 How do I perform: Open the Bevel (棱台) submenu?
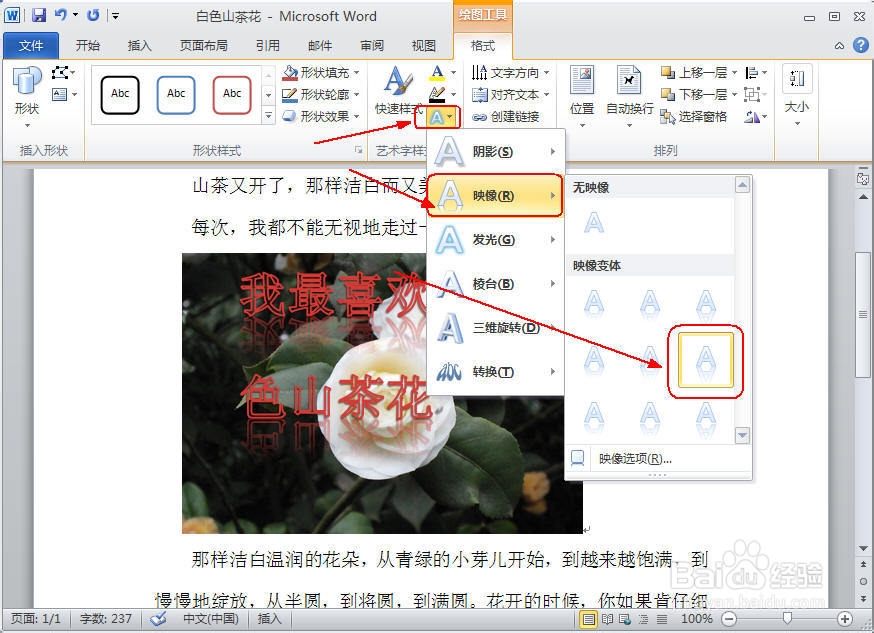tap(496, 284)
